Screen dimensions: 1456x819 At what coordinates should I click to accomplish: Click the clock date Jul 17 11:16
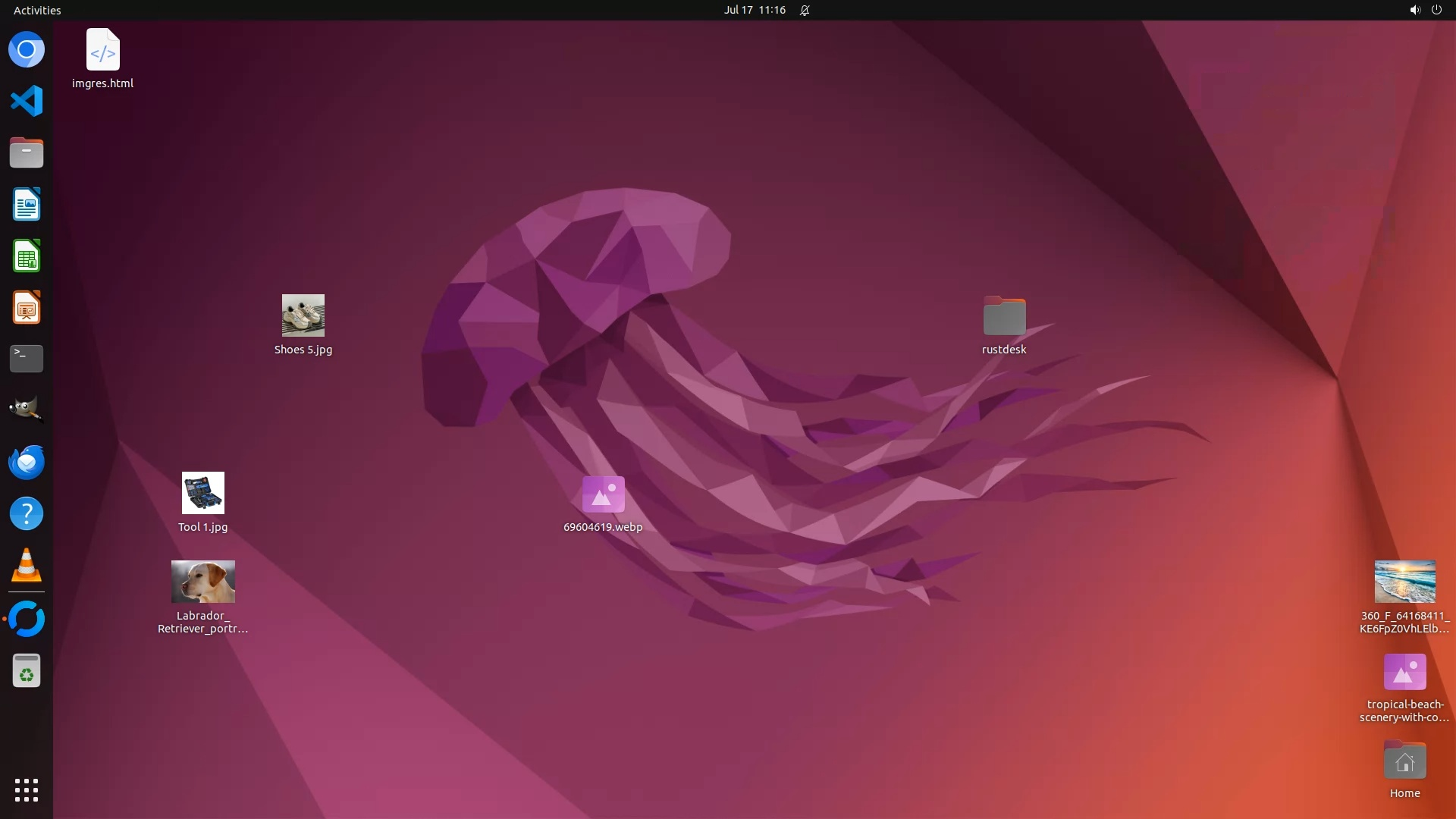click(754, 10)
